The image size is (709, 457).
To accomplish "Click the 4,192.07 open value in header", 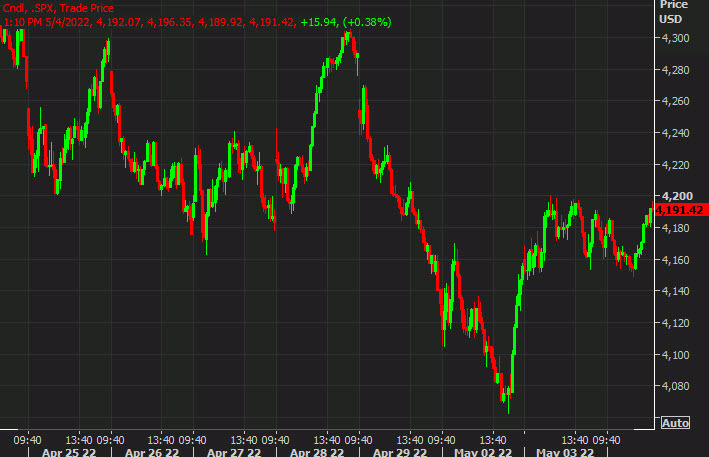I will click(119, 22).
